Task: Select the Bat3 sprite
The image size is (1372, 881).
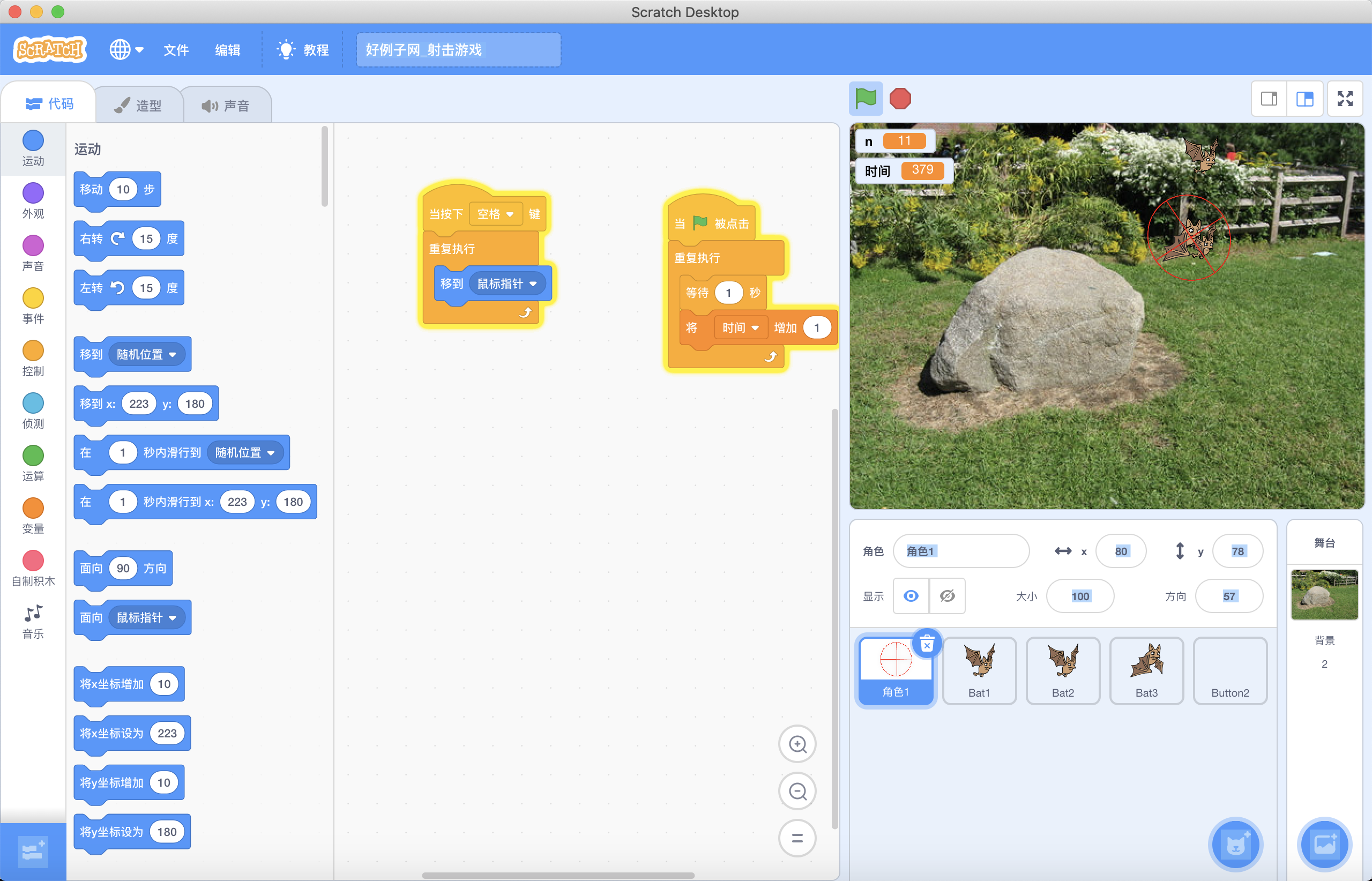Action: (1146, 671)
